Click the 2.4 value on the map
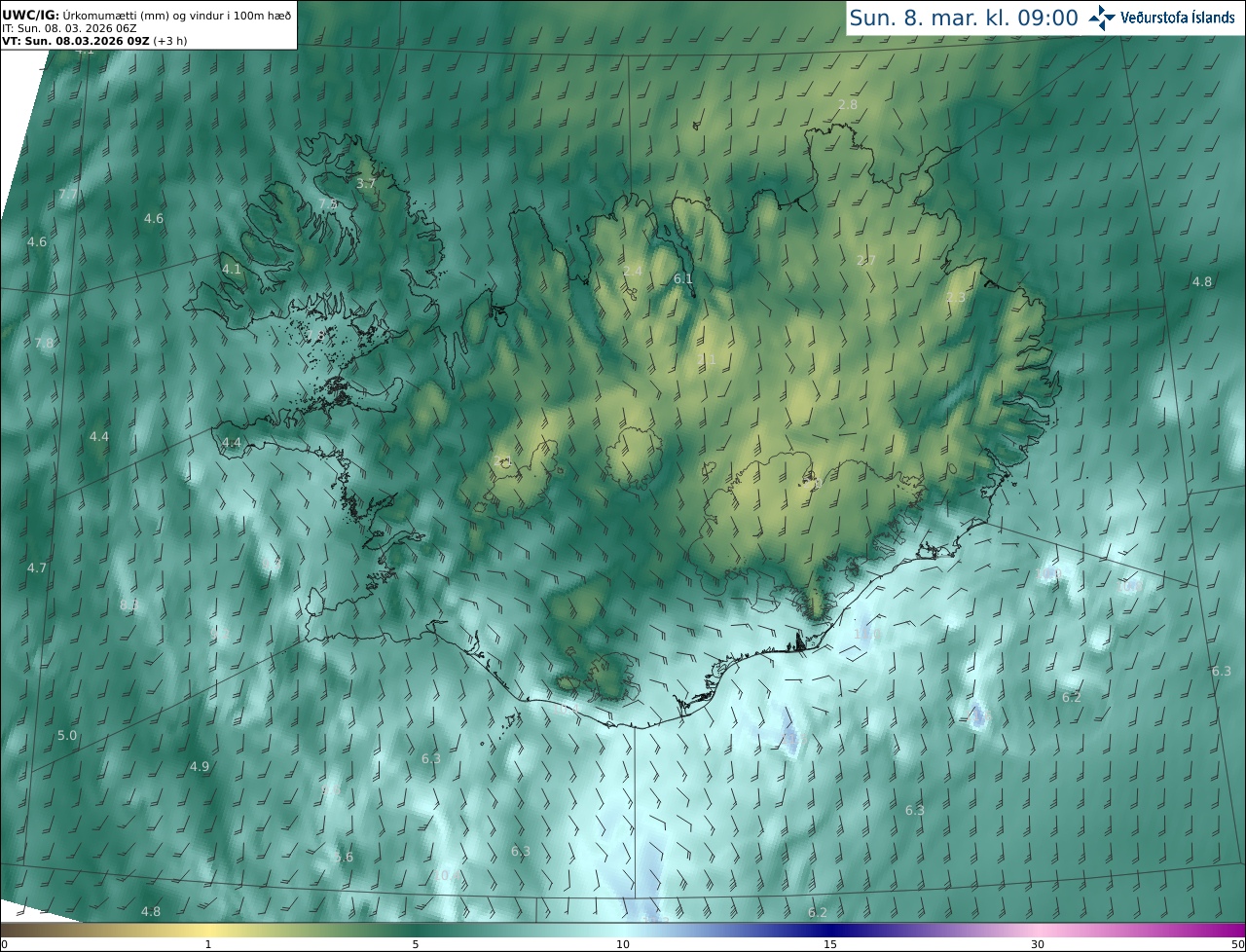The height and width of the screenshot is (952, 1246). pos(633,270)
